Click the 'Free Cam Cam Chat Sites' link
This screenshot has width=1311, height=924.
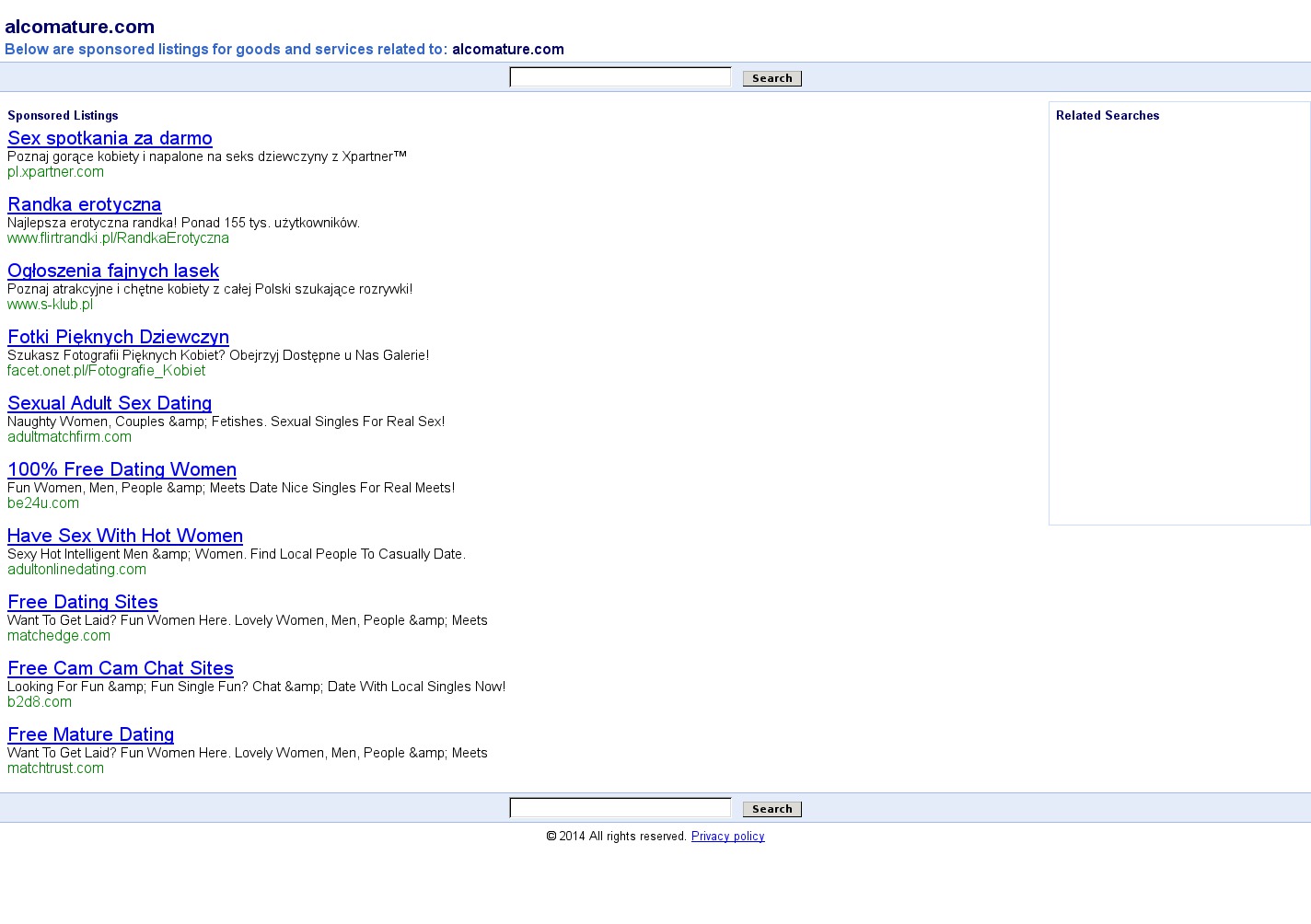point(121,668)
